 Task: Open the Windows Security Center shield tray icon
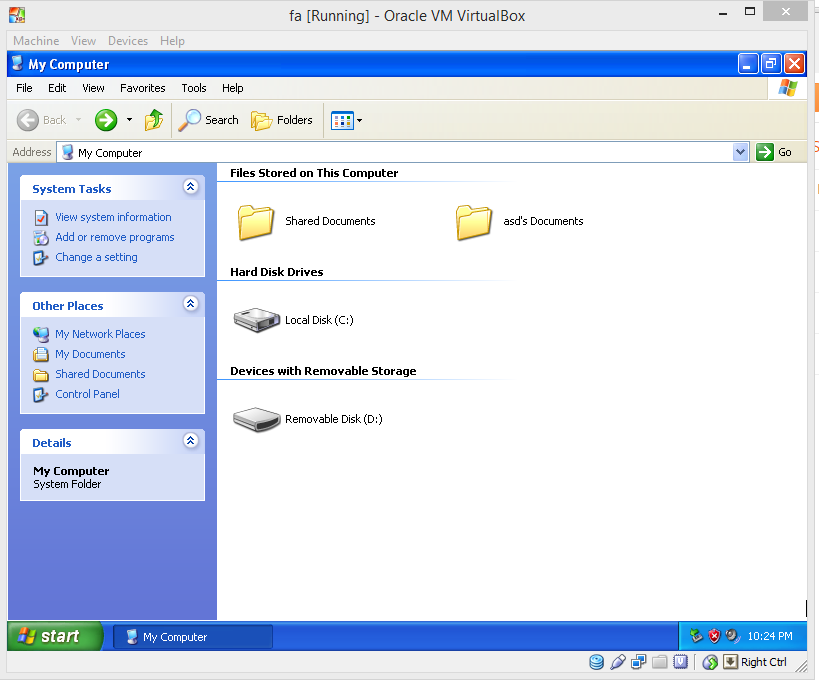[713, 635]
